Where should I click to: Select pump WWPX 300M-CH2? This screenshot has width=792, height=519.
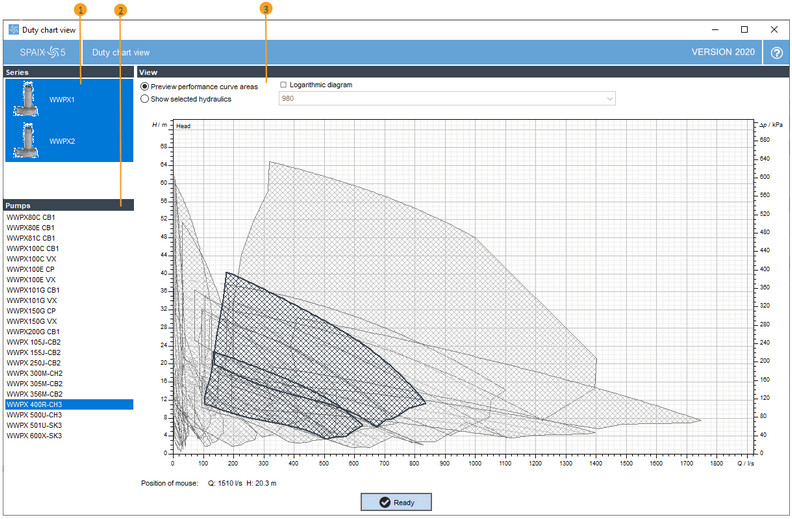(x=69, y=374)
